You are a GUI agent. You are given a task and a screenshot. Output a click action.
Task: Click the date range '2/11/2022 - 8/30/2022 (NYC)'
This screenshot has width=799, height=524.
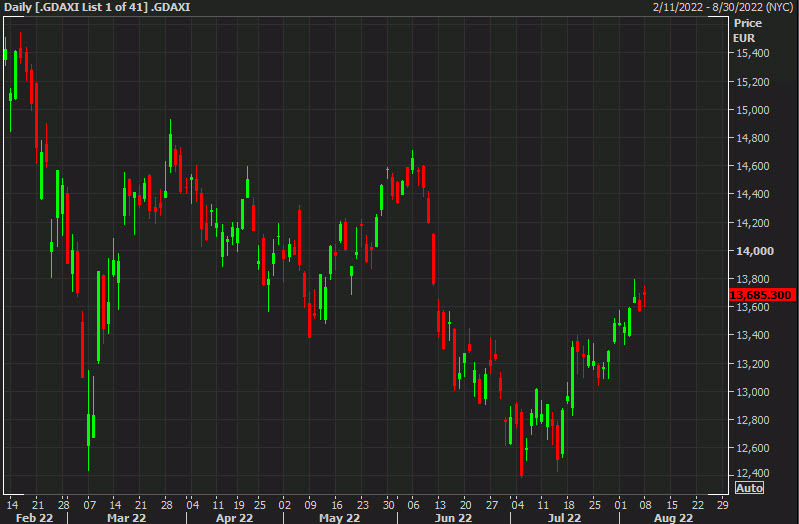pos(723,7)
